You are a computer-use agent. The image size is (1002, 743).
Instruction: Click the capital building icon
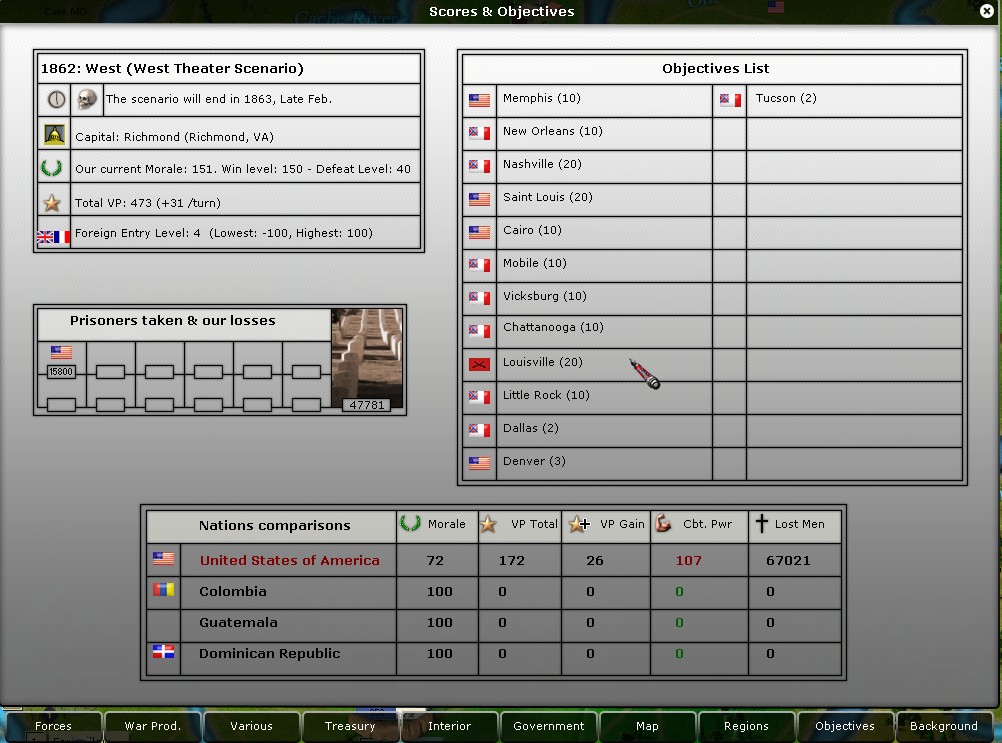pos(53,136)
